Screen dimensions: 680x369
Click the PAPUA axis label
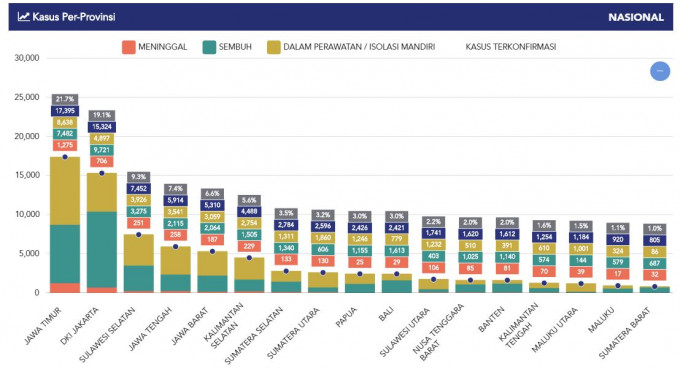(x=346, y=317)
